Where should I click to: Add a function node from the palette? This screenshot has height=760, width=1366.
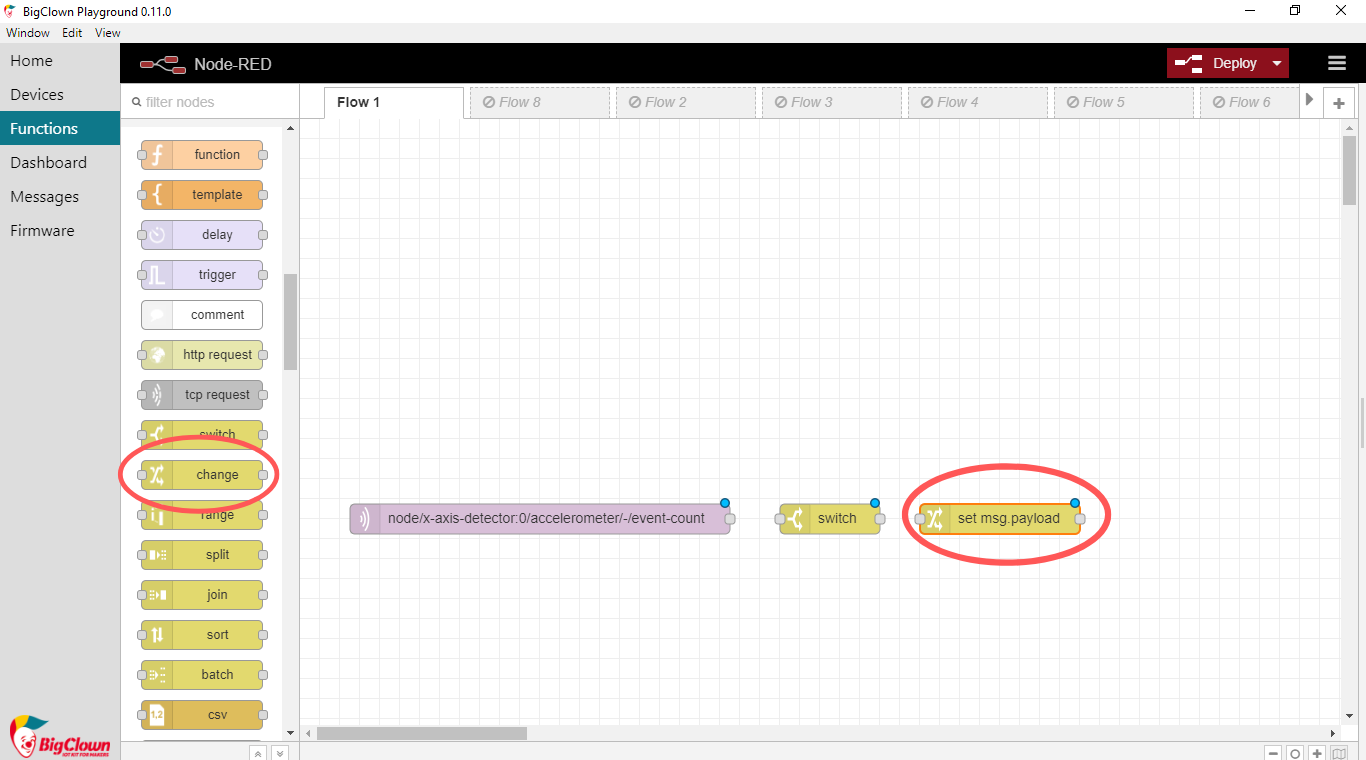pos(202,155)
